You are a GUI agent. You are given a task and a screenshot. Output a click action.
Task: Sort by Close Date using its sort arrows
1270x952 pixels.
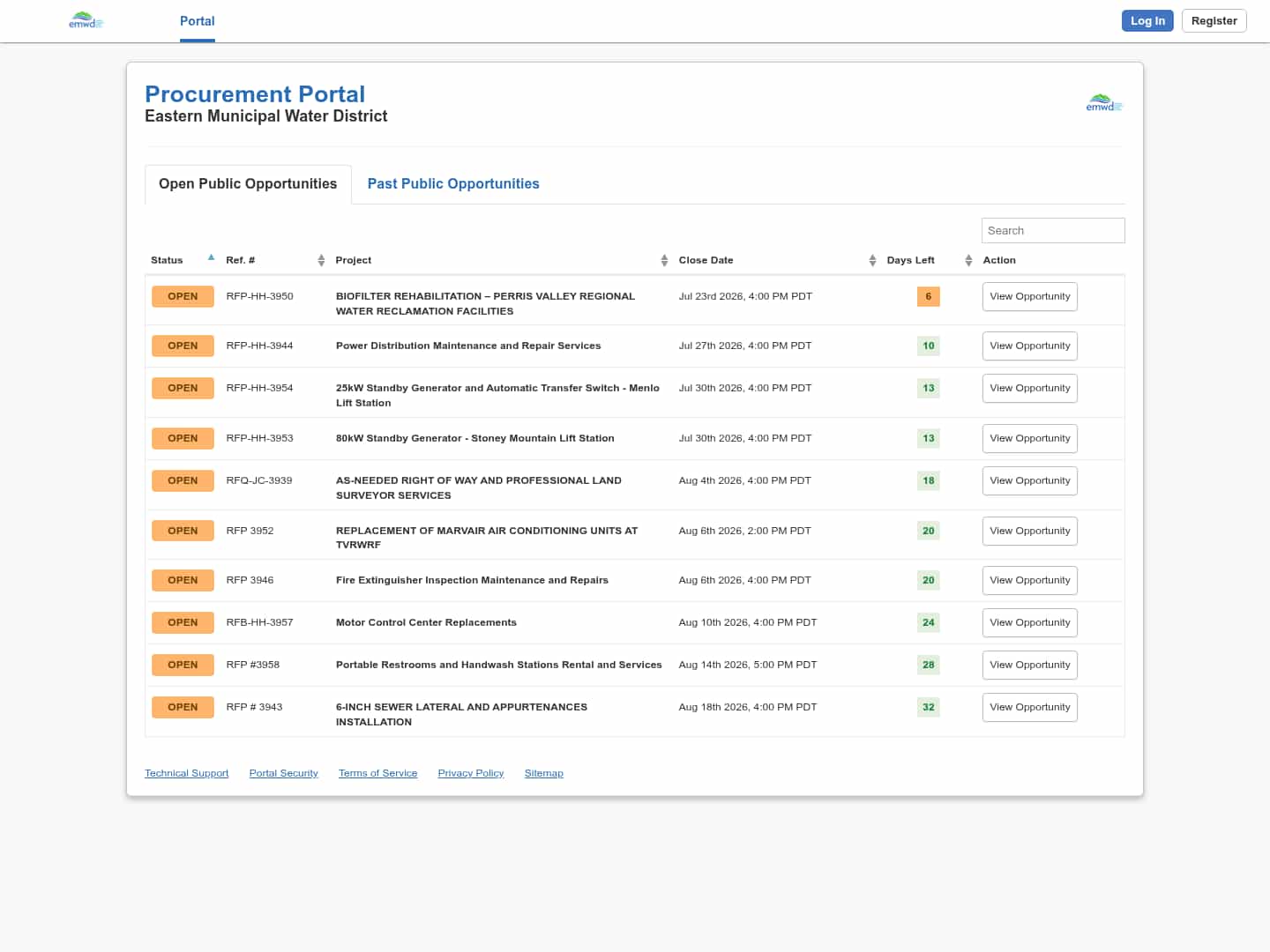(x=872, y=260)
